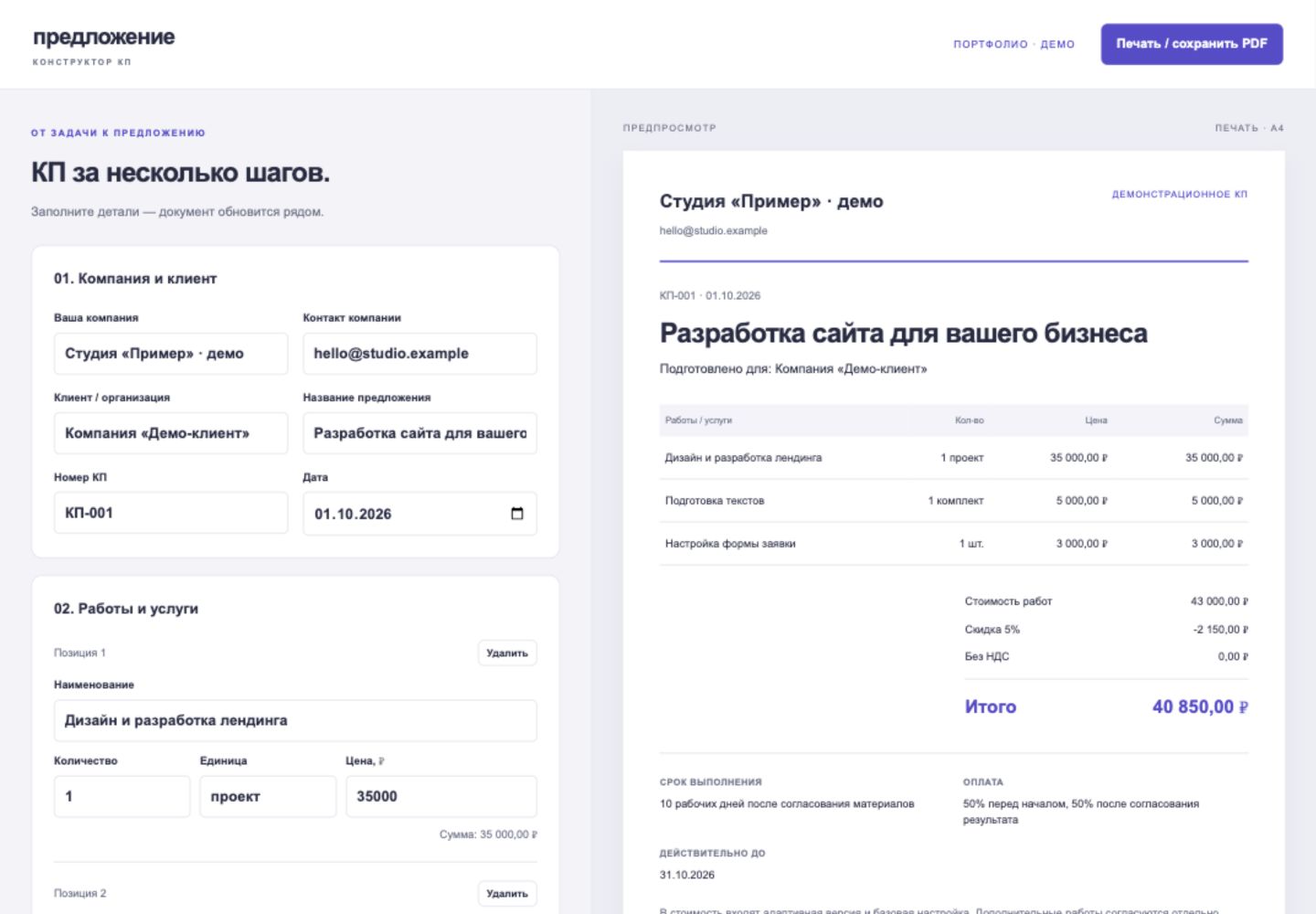Select the Клиент / организация input
Image resolution: width=1316 pixels, height=914 pixels.
pyautogui.click(x=171, y=433)
